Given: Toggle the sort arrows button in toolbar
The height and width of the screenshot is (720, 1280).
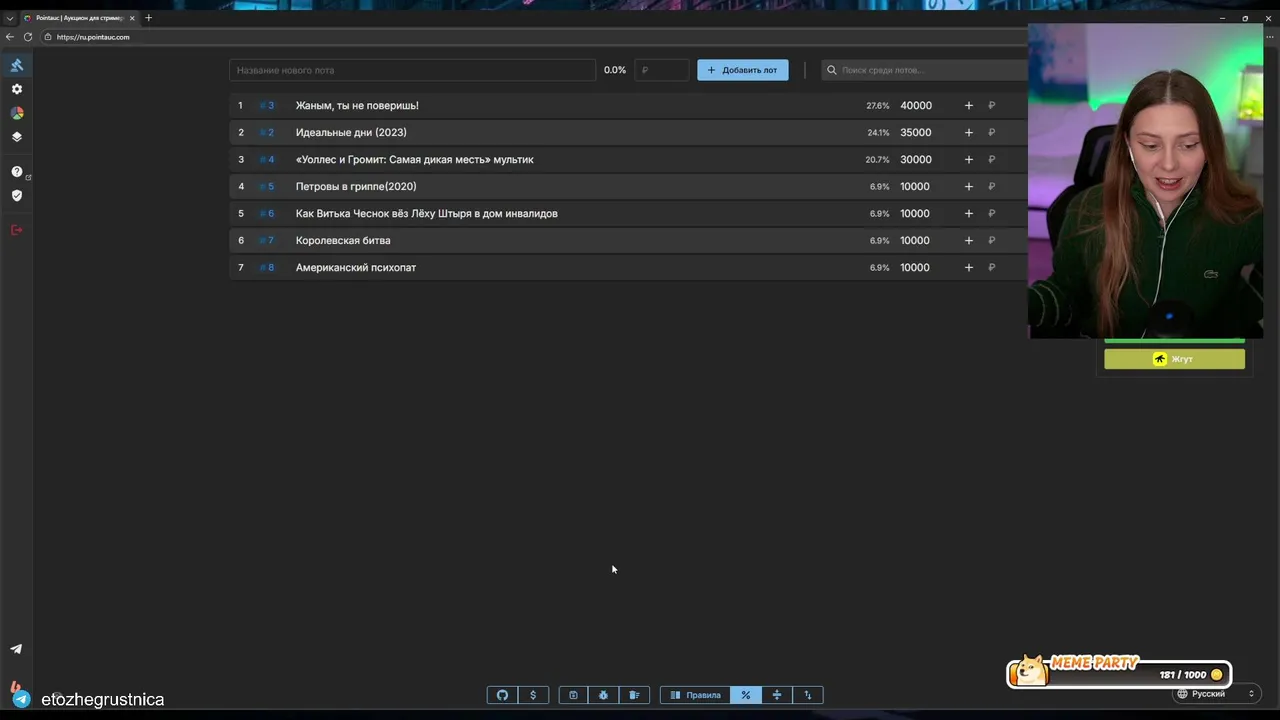Looking at the screenshot, I should (807, 695).
